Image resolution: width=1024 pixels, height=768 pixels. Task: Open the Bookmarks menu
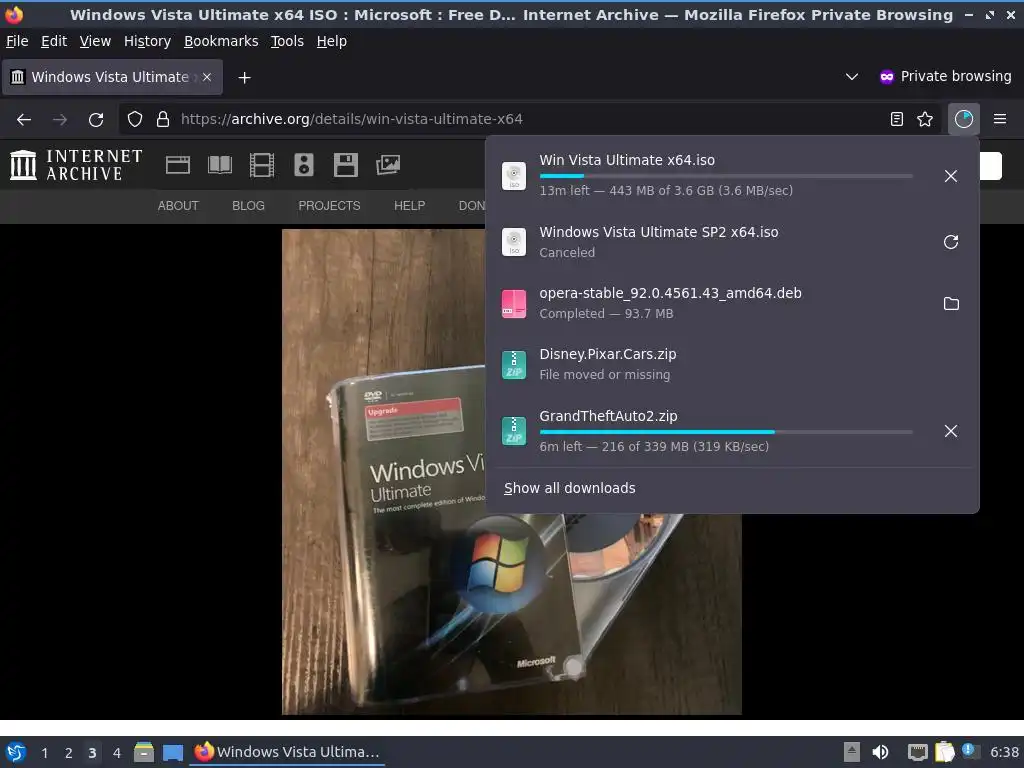221,41
